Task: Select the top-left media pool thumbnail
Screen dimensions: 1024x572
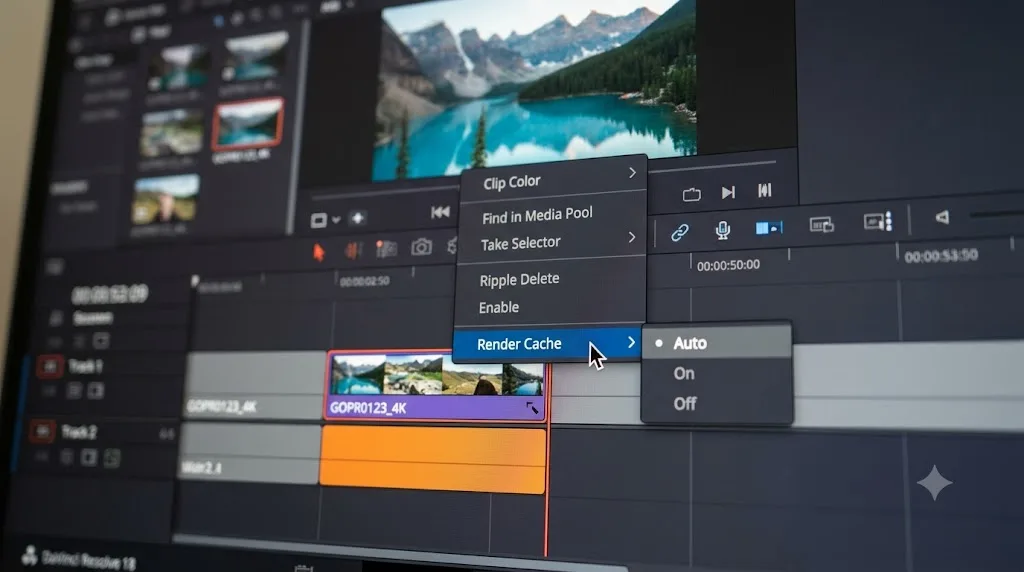Action: pyautogui.click(x=178, y=69)
